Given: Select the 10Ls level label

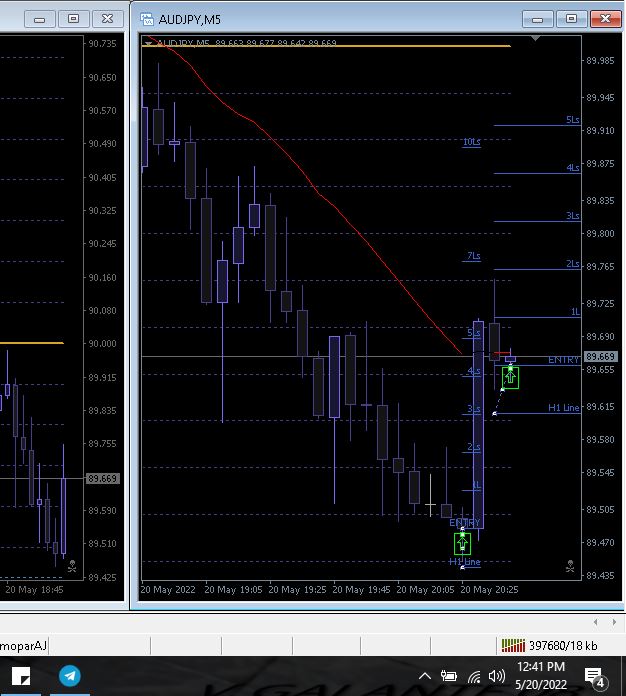Looking at the screenshot, I should pos(471,142).
